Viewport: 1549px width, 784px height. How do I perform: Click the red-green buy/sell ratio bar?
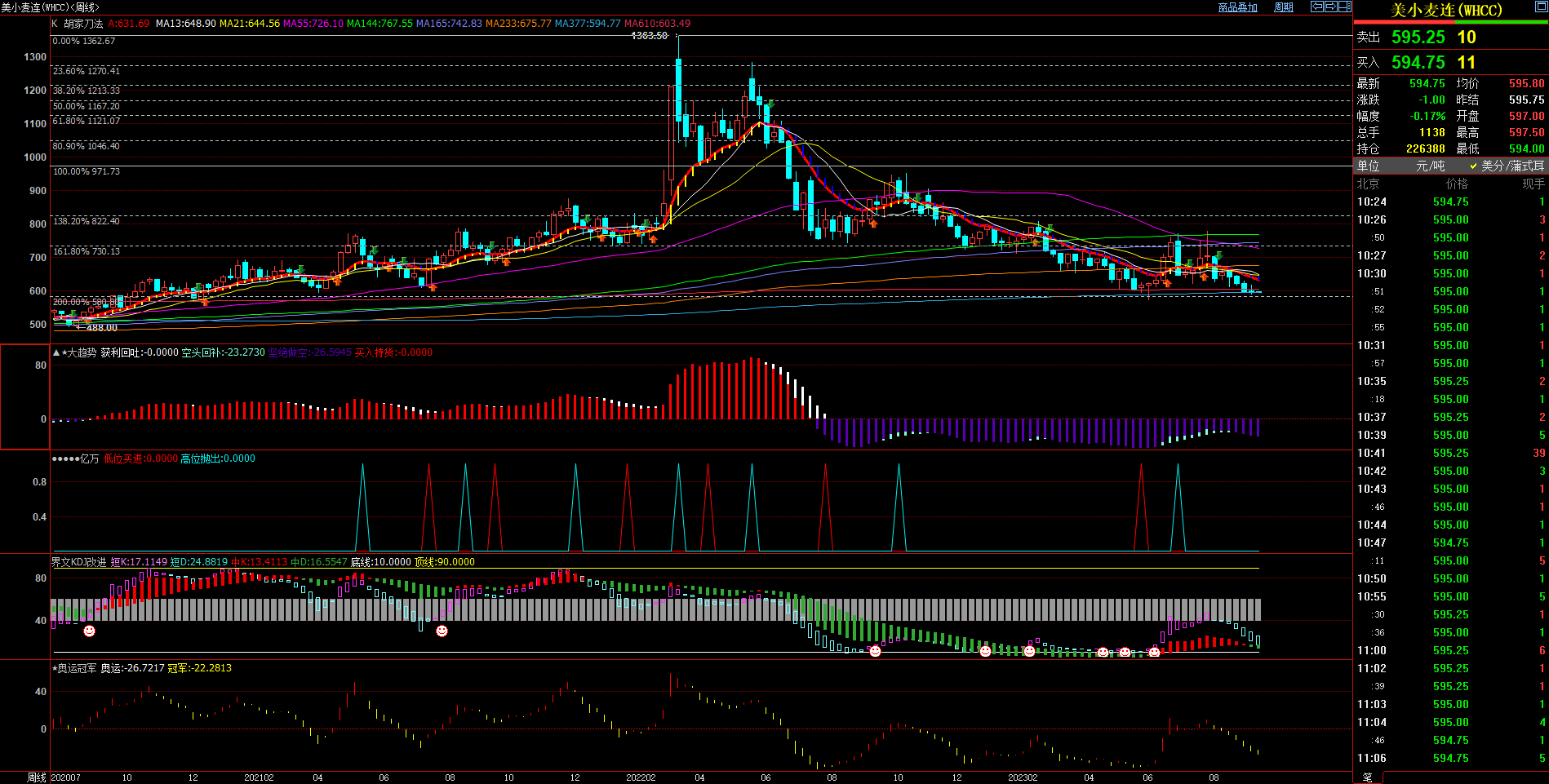coord(1450,22)
